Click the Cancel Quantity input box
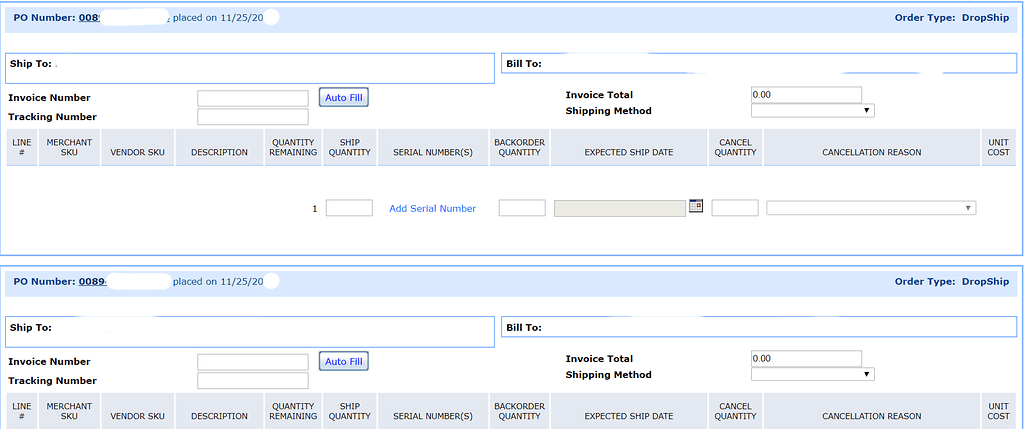 click(x=735, y=208)
